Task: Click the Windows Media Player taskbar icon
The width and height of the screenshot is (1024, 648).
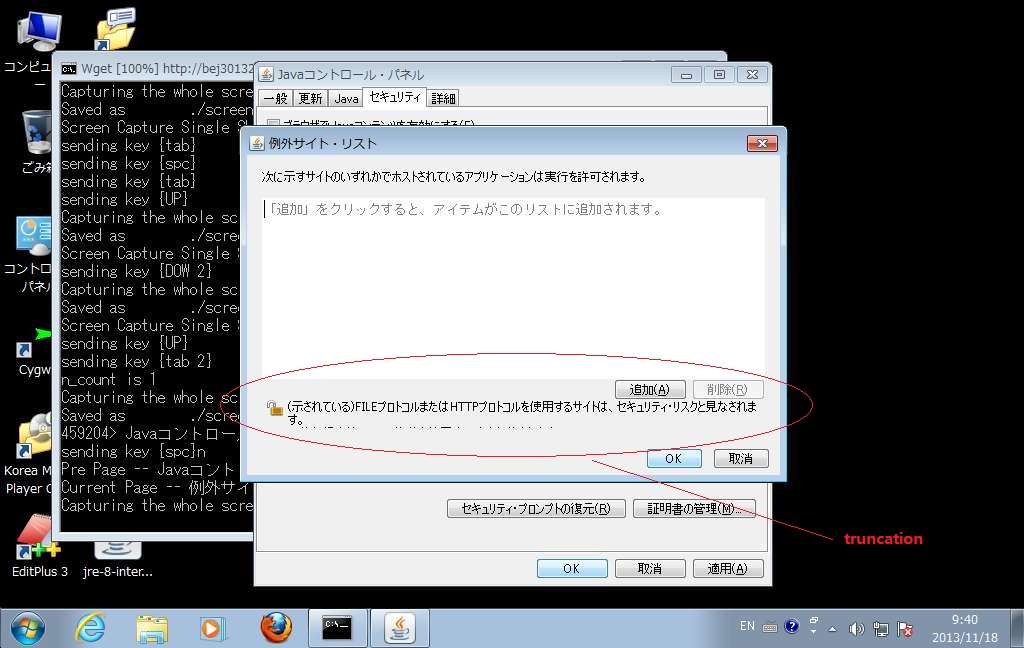Action: 212,627
